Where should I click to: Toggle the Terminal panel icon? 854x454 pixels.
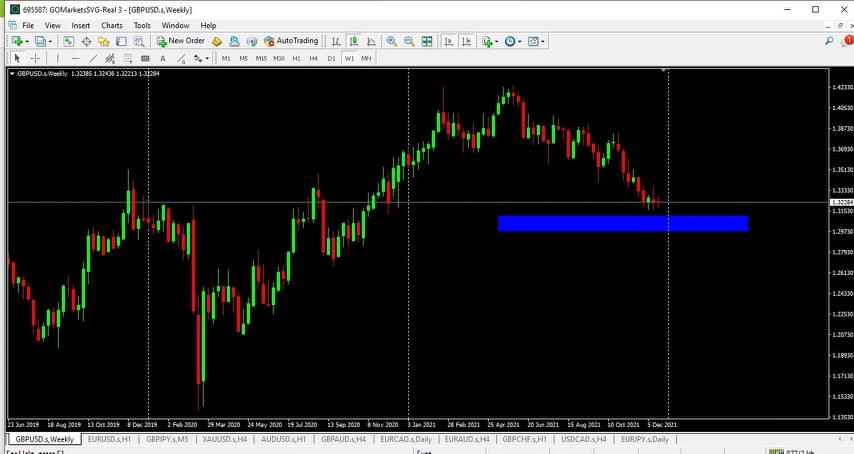121,41
